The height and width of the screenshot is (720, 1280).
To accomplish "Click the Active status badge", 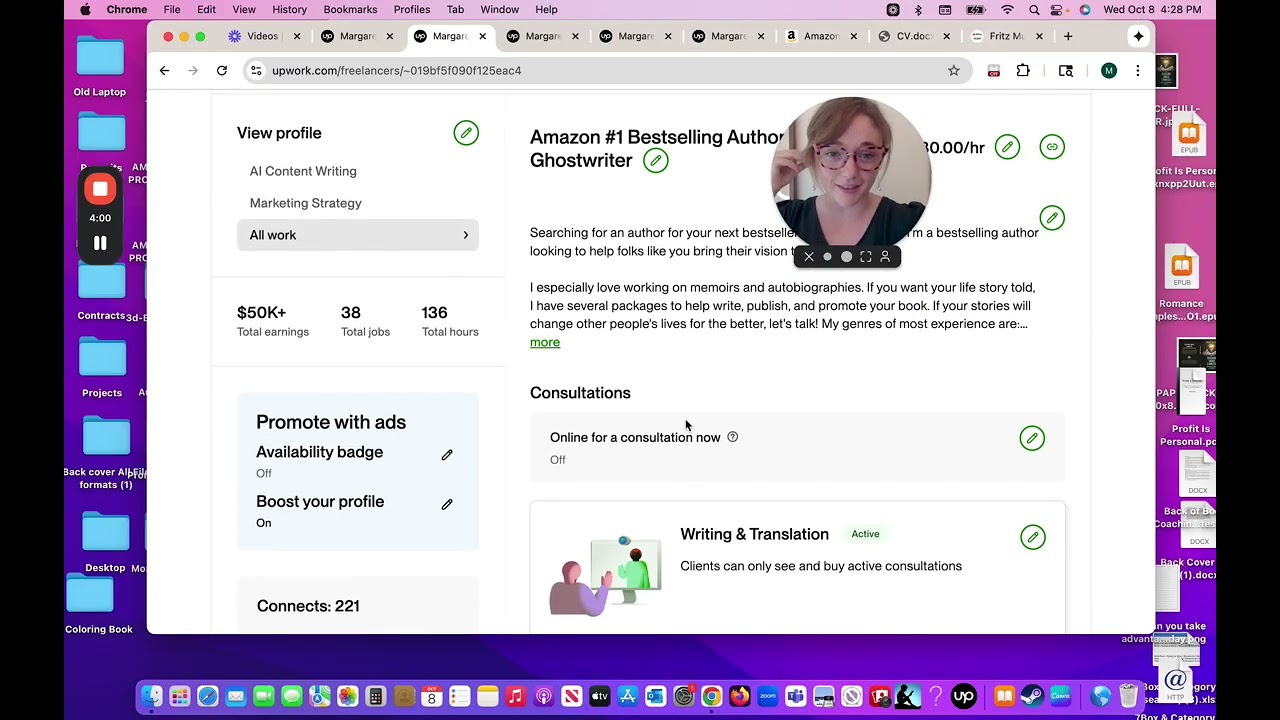I will [866, 534].
